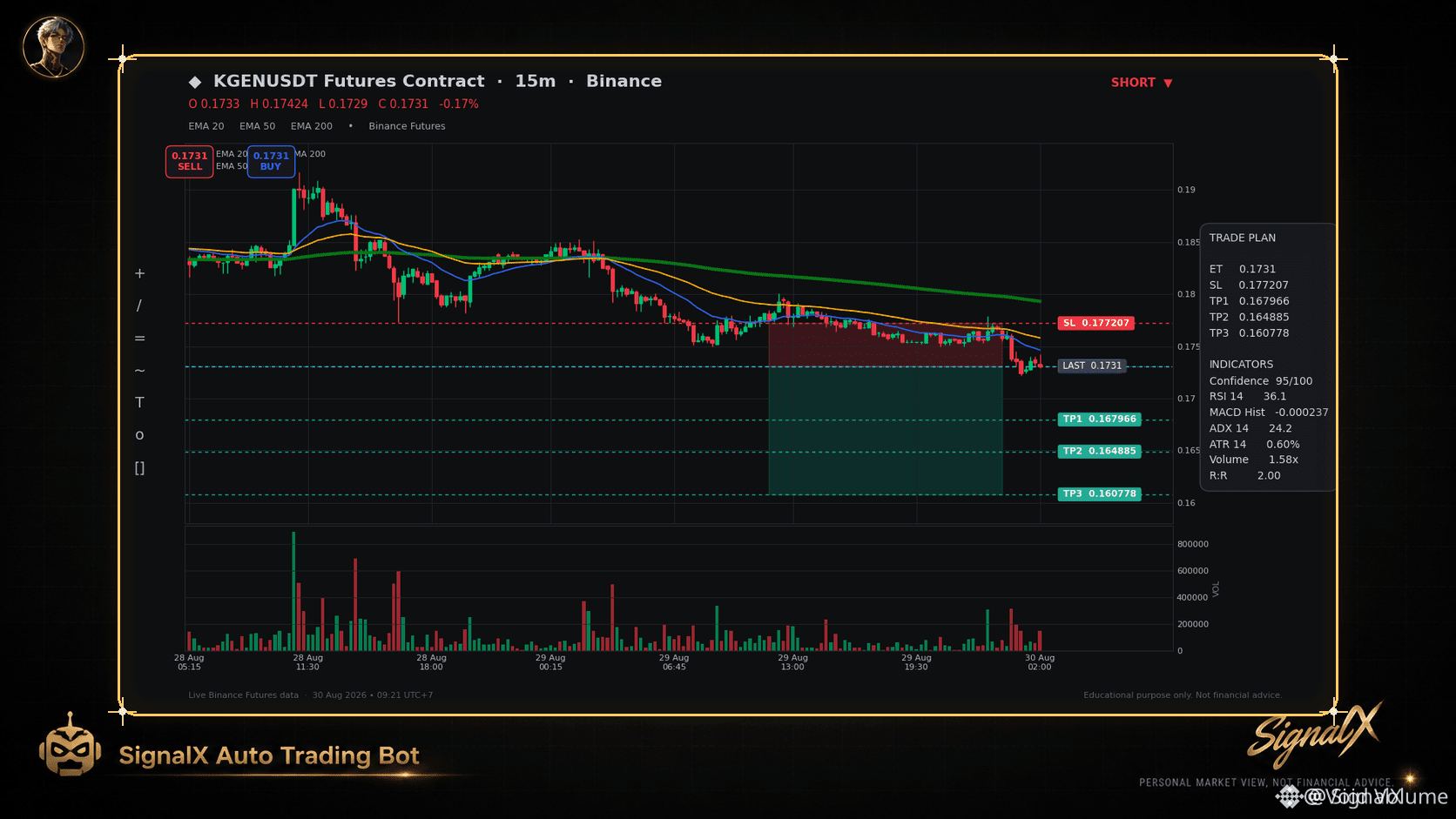Viewport: 1456px width, 819px height.
Task: Pick the trend line slash tool
Action: [x=139, y=305]
